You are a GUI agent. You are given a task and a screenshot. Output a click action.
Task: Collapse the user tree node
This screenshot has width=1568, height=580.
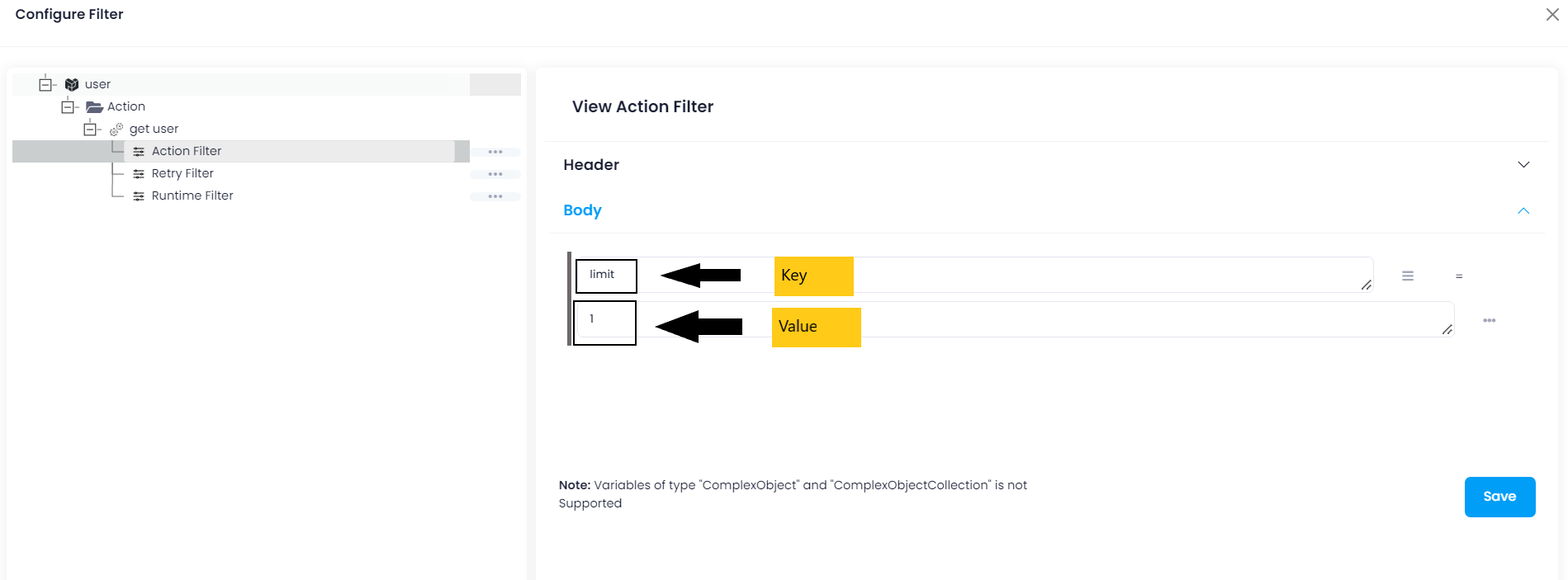45,84
